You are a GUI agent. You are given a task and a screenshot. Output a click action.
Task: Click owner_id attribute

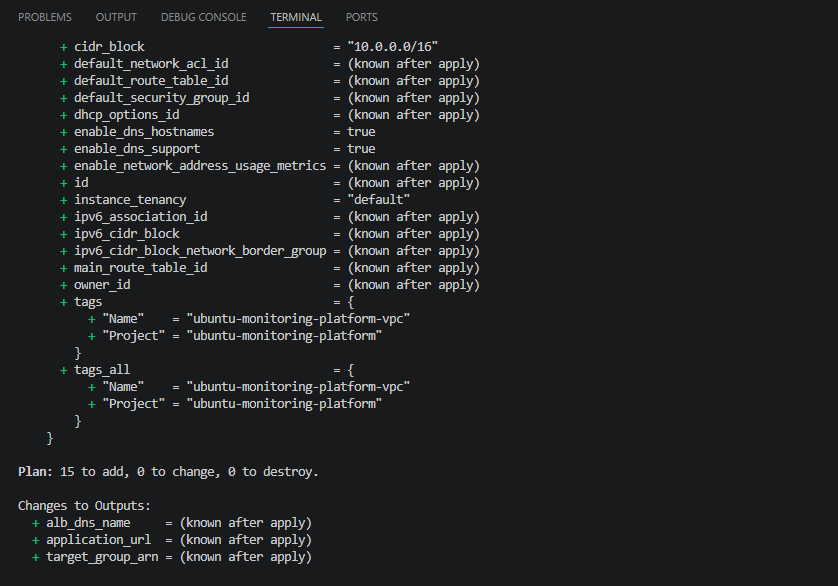tap(102, 285)
